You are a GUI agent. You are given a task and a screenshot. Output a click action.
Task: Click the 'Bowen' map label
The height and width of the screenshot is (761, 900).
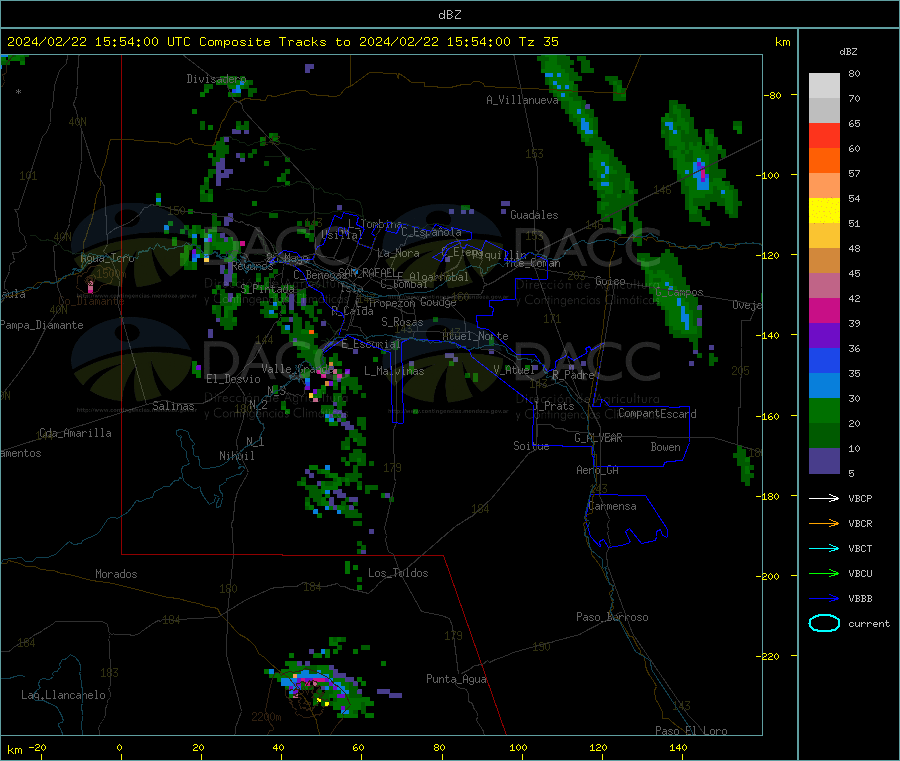[665, 446]
